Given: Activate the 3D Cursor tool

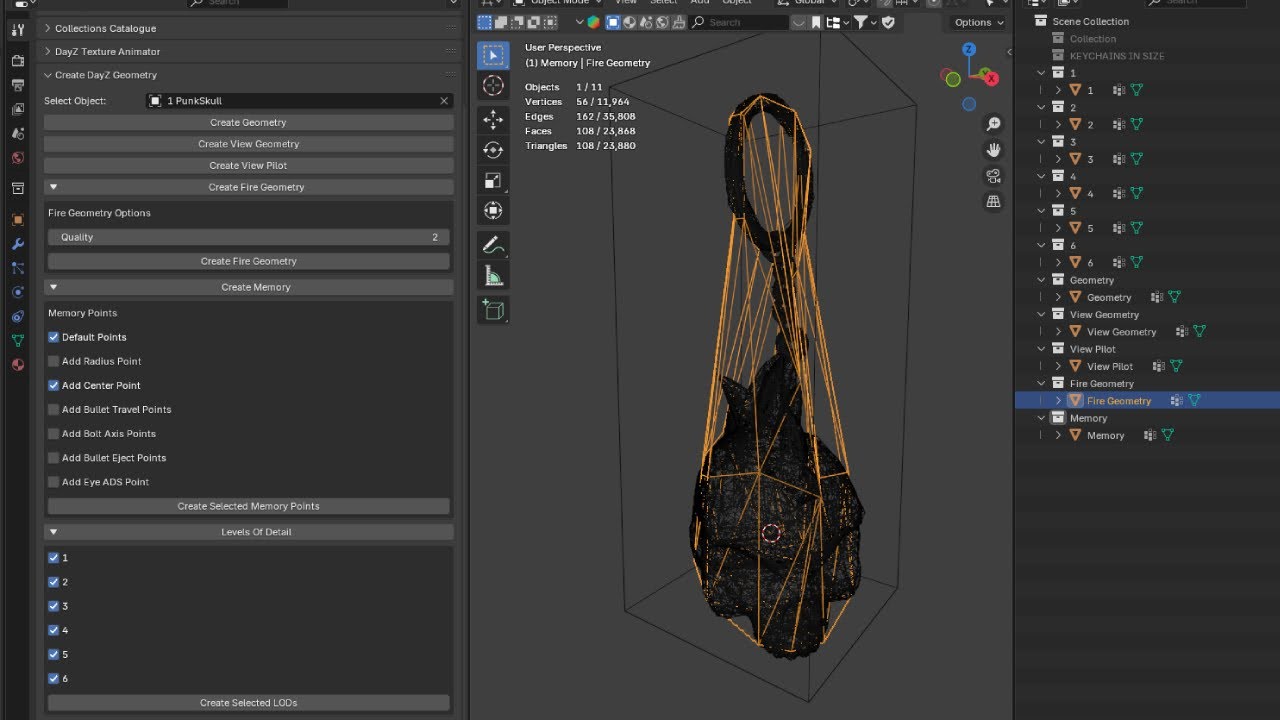Looking at the screenshot, I should 493,86.
